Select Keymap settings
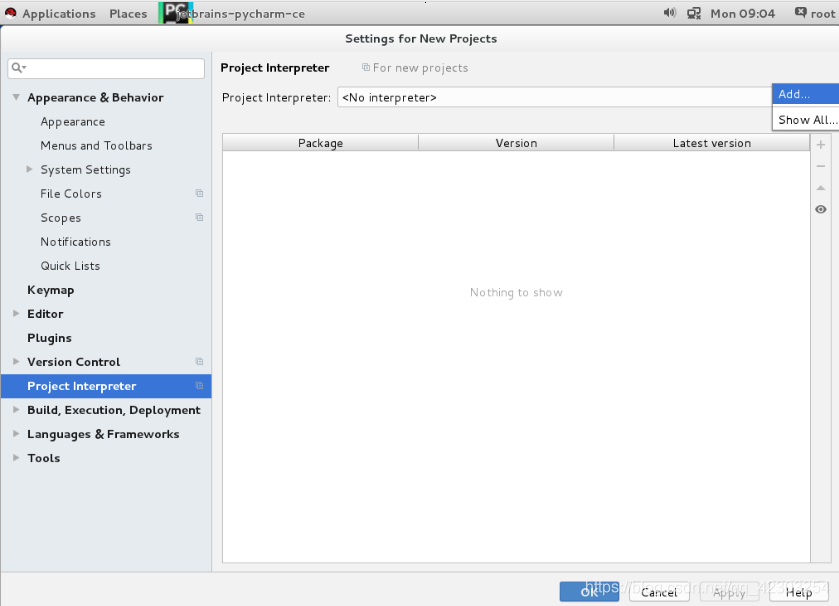This screenshot has width=839, height=606. tap(51, 290)
